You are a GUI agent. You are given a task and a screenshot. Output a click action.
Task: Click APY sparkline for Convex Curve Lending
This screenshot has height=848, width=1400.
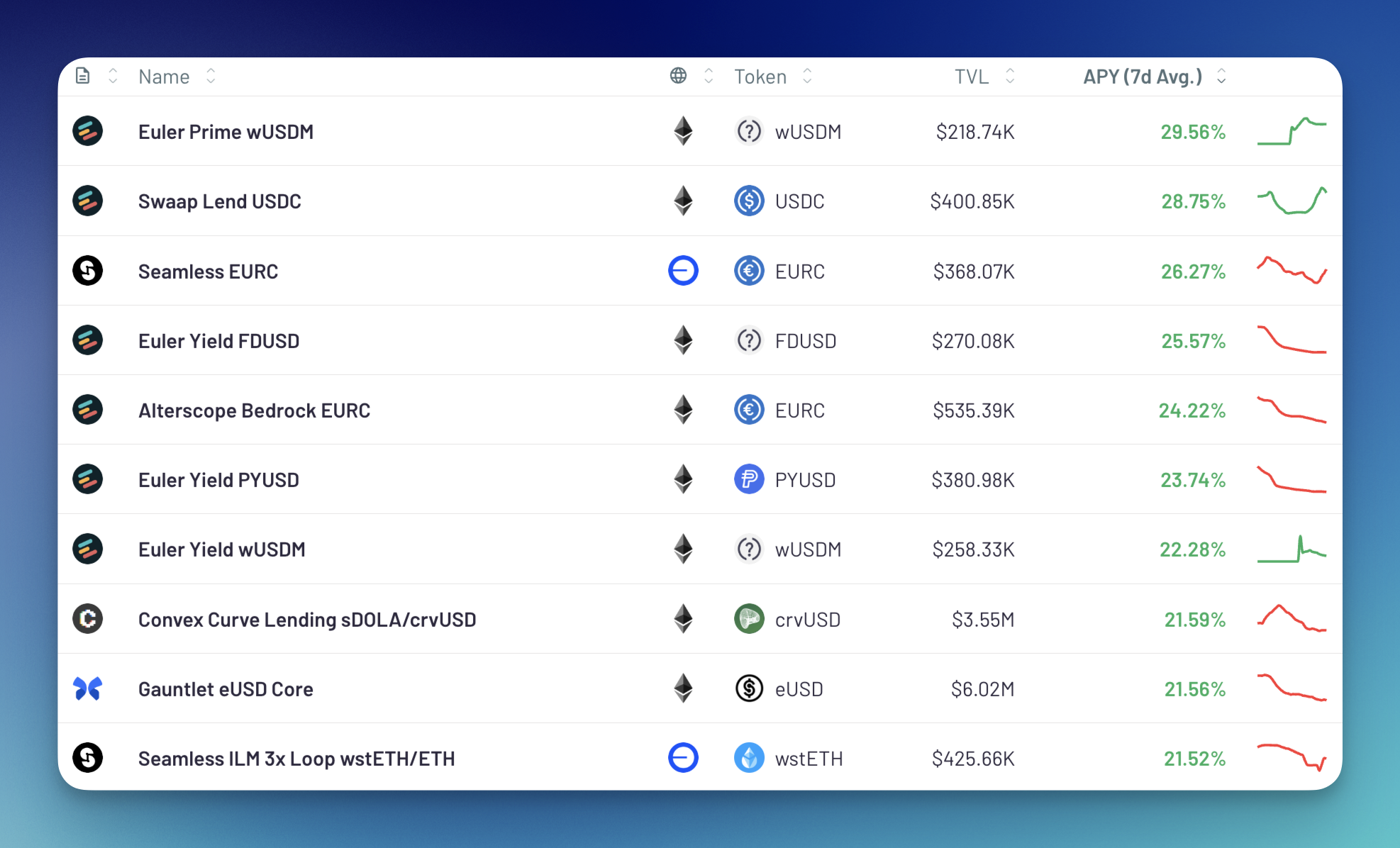(1291, 619)
